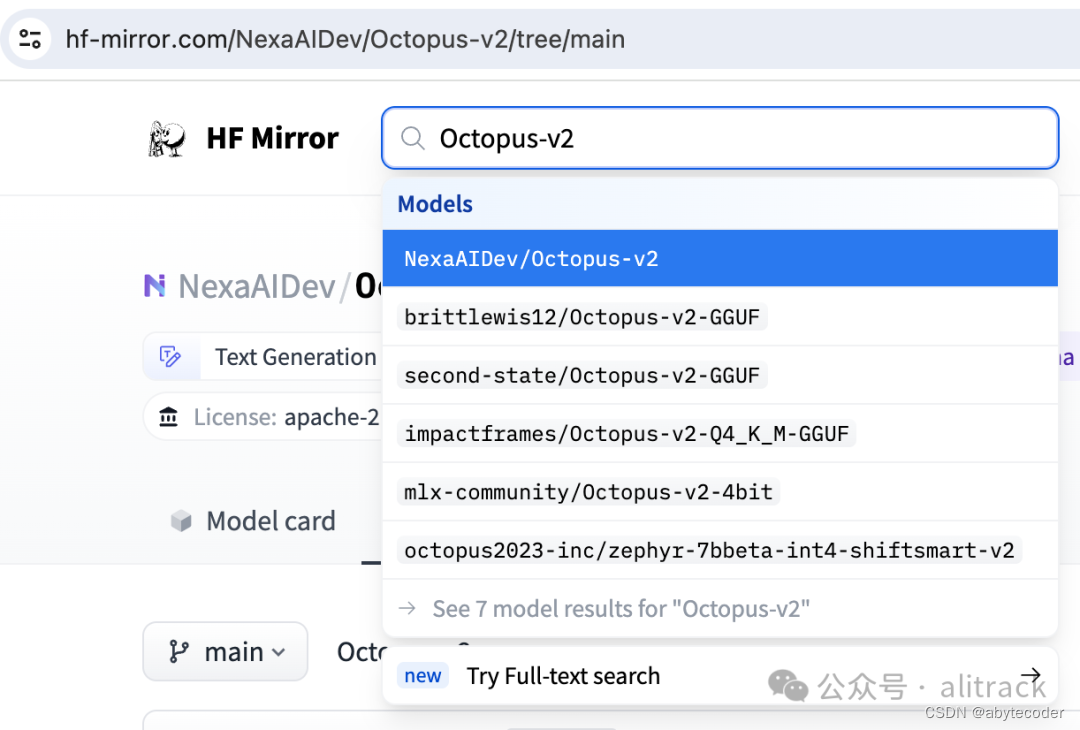
Task: Switch to the Model card tab
Action: [x=253, y=521]
